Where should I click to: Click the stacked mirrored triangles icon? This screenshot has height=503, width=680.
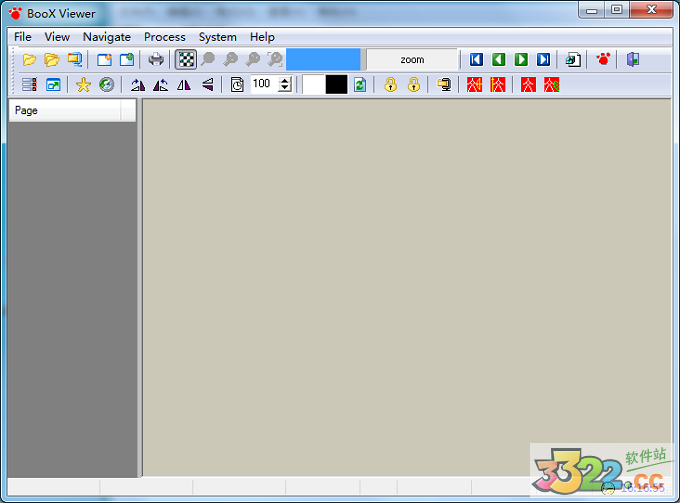pyautogui.click(x=208, y=85)
